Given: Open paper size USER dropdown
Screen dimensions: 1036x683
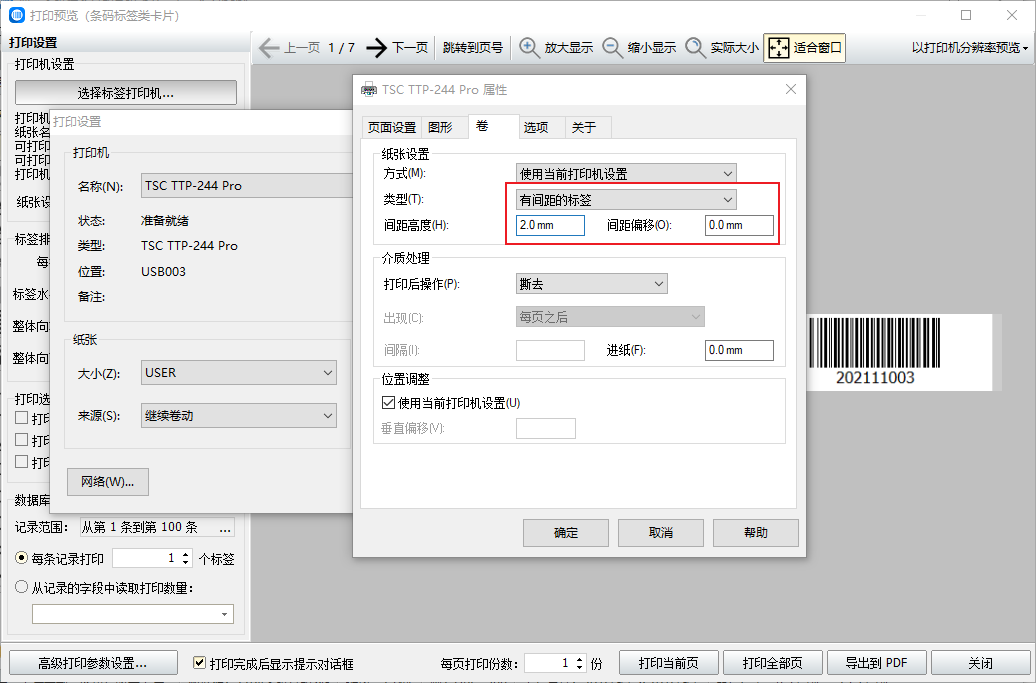Looking at the screenshot, I should coord(239,373).
